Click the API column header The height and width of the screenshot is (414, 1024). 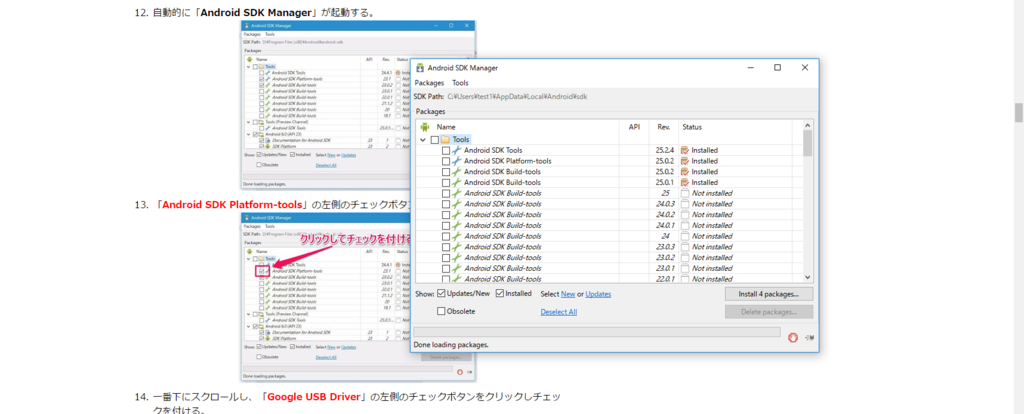tap(634, 127)
